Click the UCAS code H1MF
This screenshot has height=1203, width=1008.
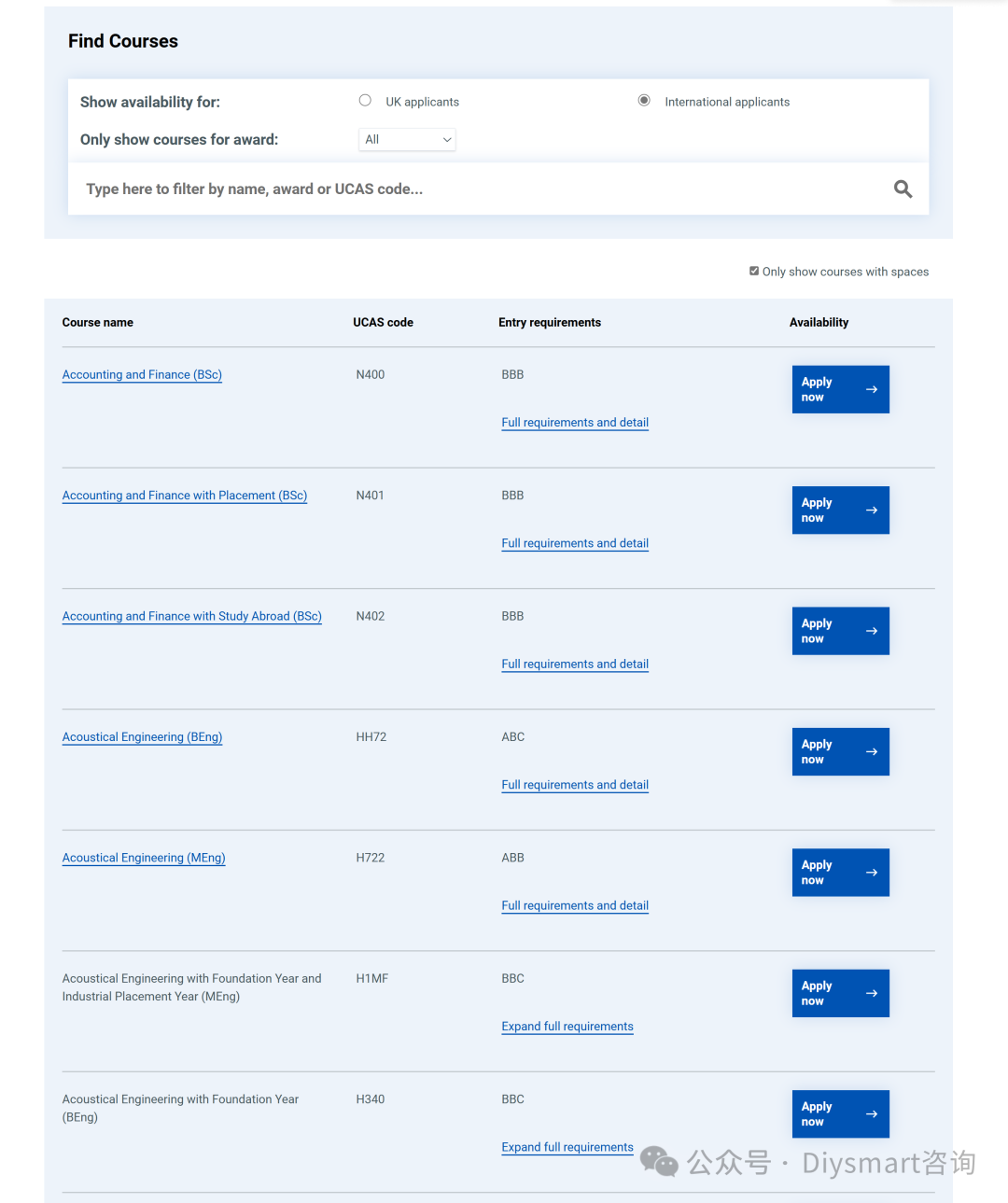click(372, 979)
